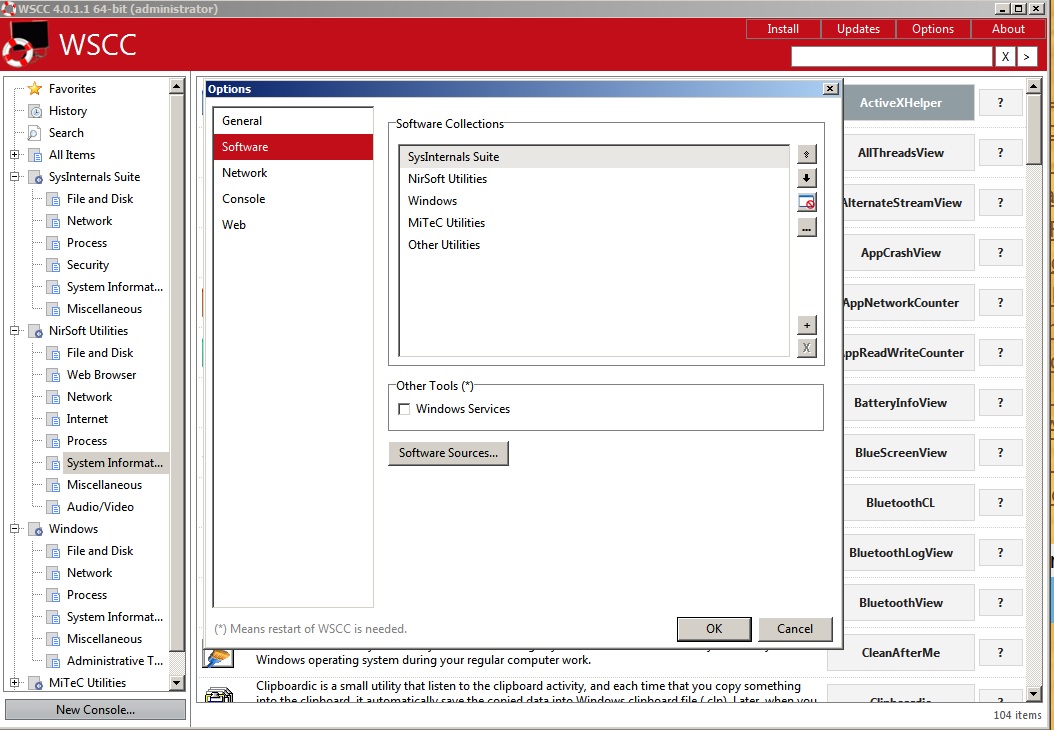Screen dimensions: 1054x730
Task: Select MiTeC Utilities in the Software Collections list
Action: pos(446,223)
